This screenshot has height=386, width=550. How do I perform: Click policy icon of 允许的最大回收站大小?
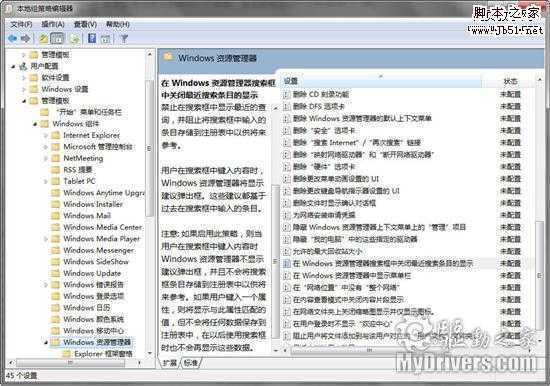287,251
